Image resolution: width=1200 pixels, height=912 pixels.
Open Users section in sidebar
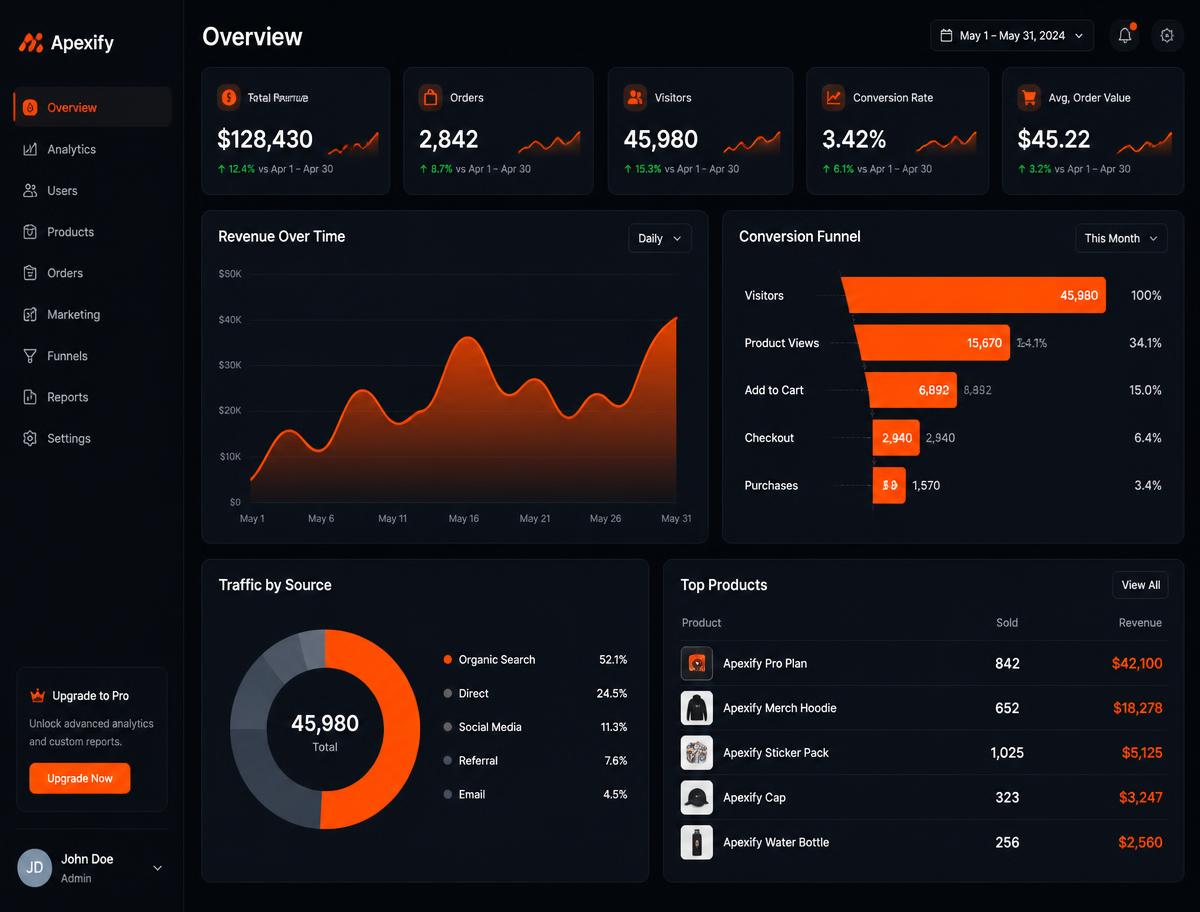[92, 190]
